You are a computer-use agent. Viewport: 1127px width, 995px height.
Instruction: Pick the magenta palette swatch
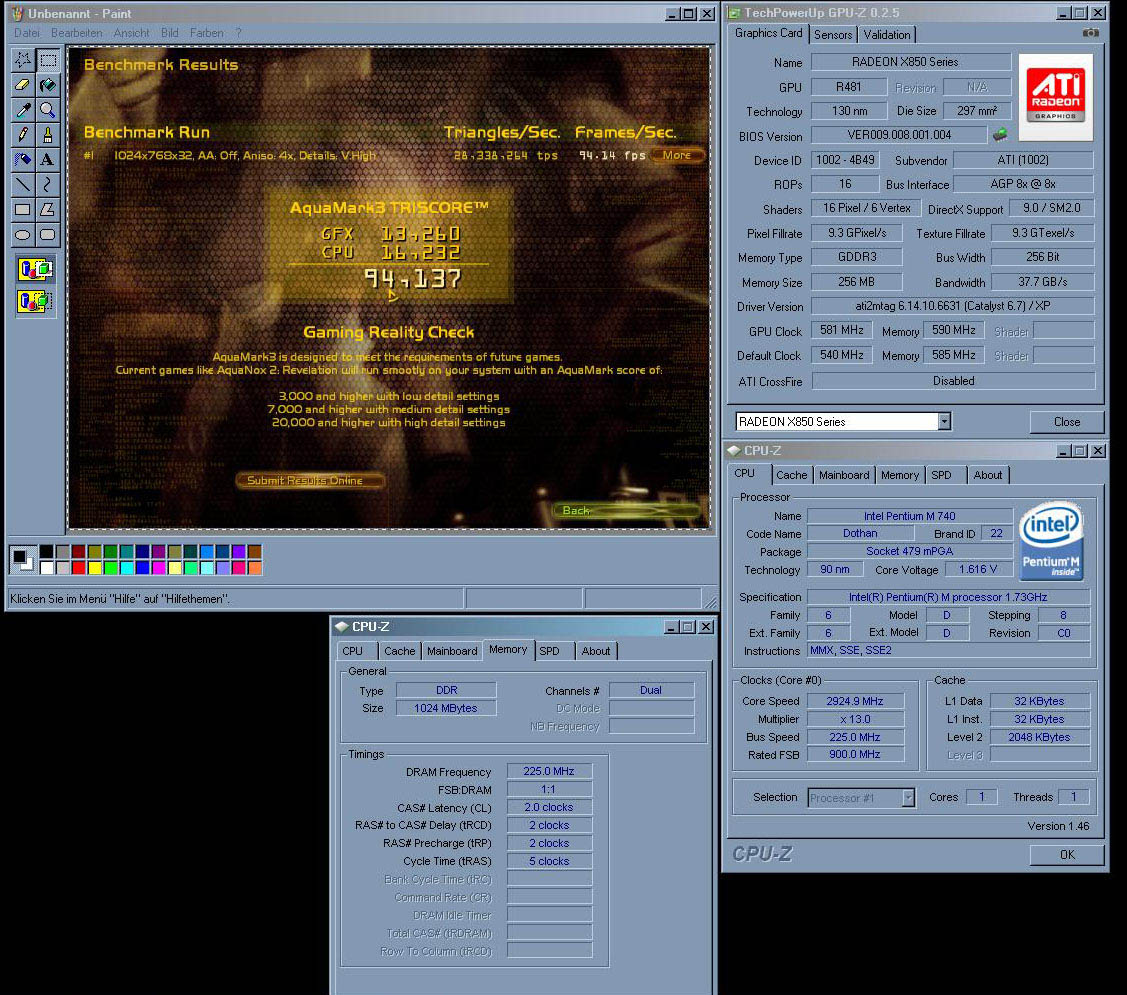pyautogui.click(x=159, y=568)
